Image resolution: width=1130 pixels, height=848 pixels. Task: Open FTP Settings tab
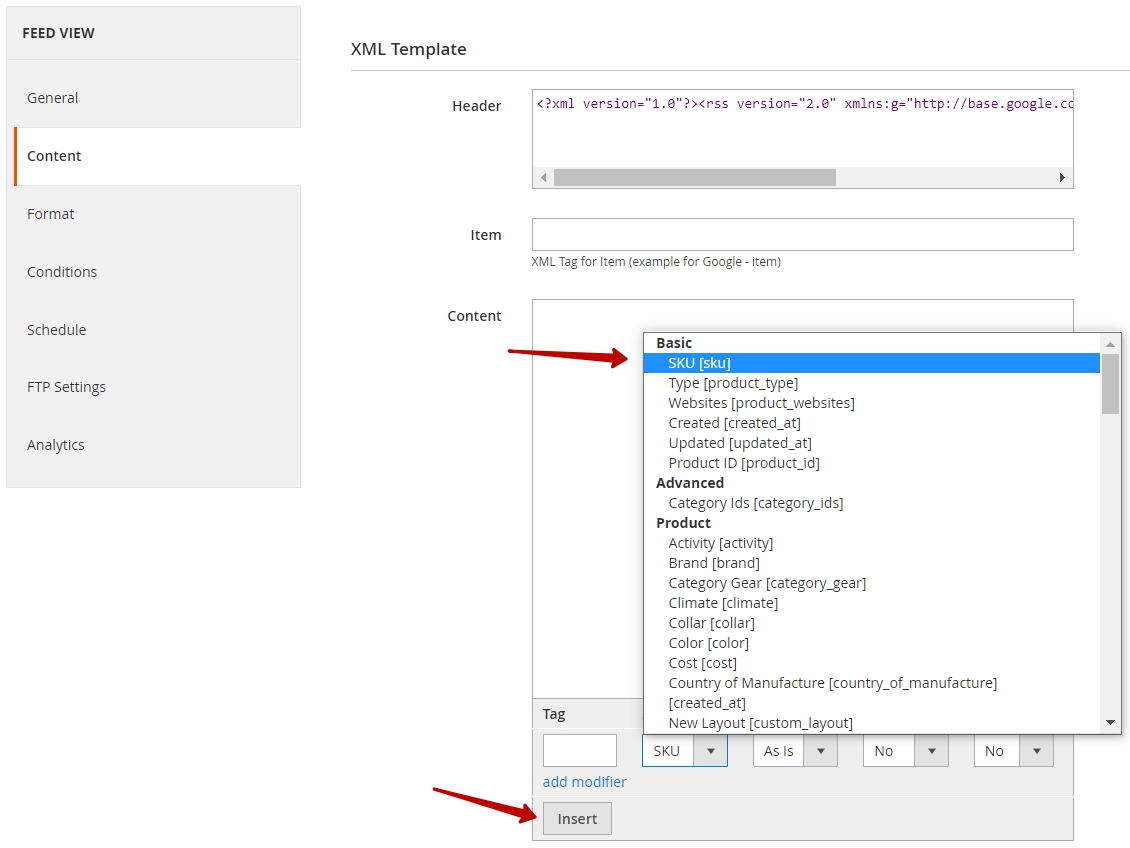(x=154, y=387)
